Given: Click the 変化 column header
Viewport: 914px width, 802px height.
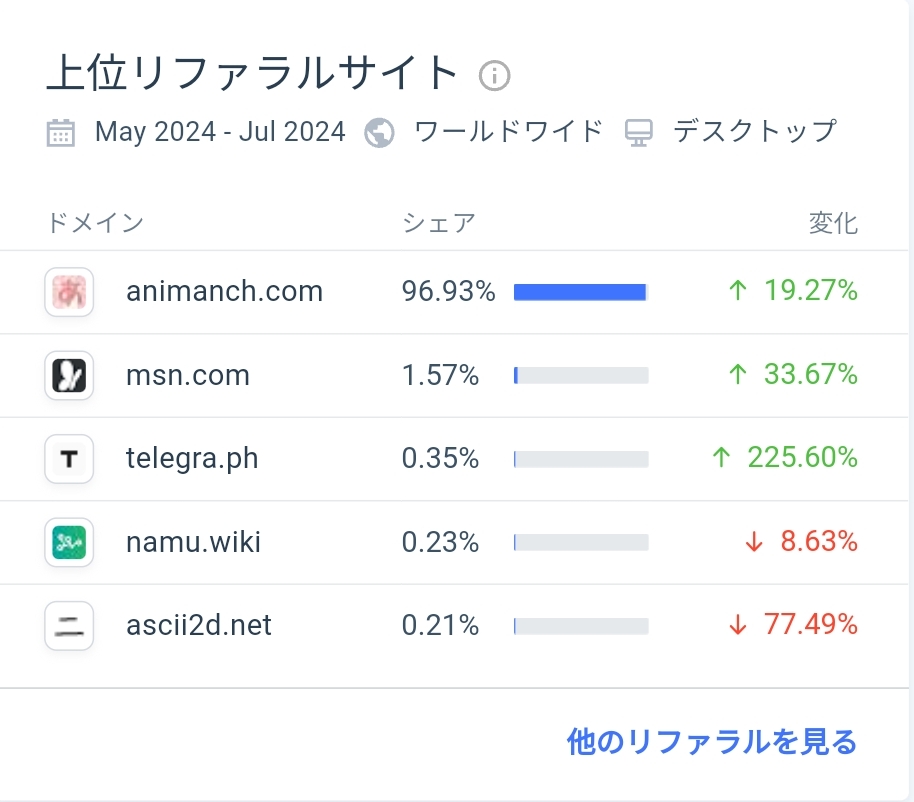Looking at the screenshot, I should [x=833, y=223].
